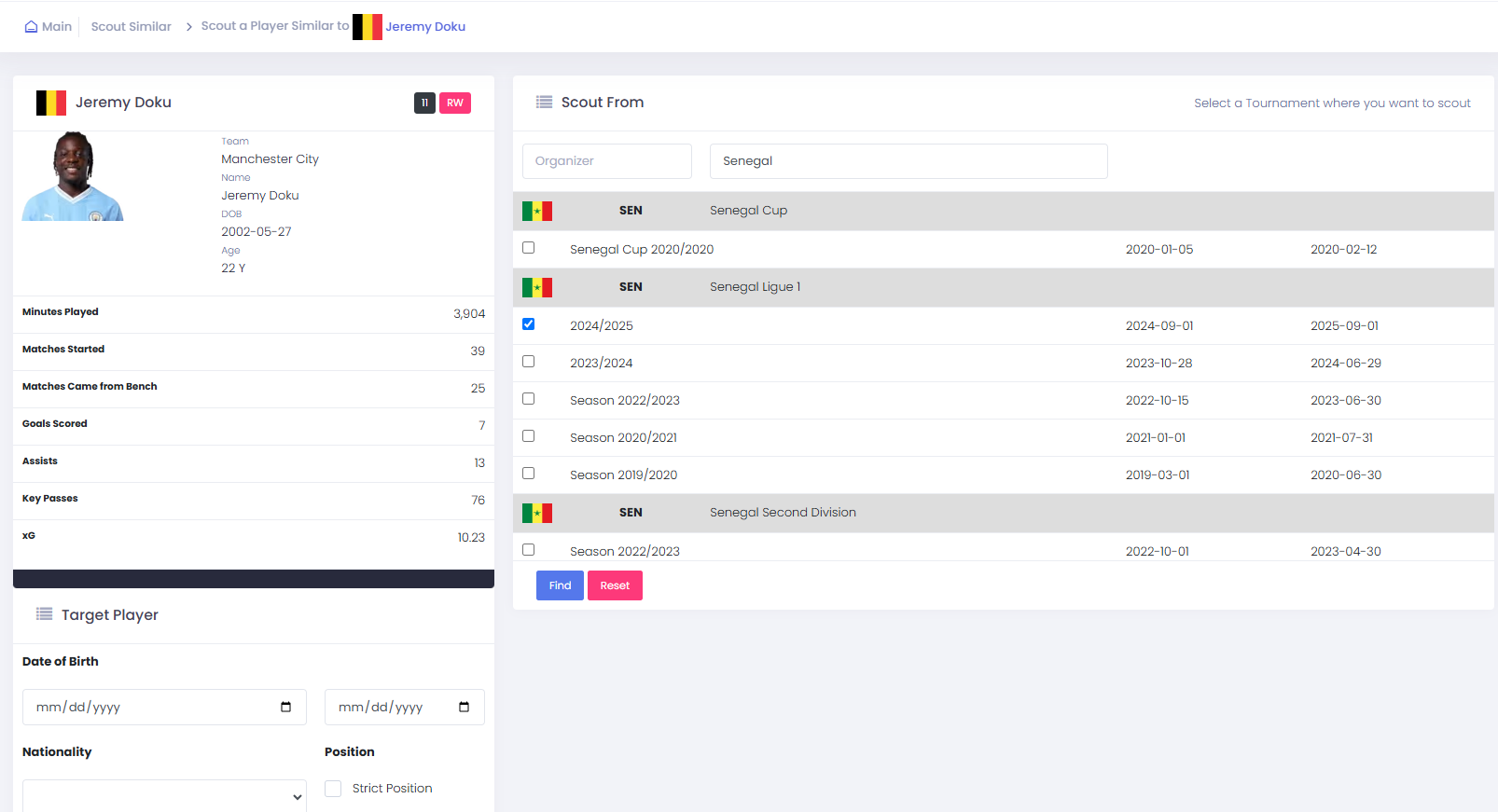The width and height of the screenshot is (1498, 812).
Task: Tick the 2023/2024 season checkbox
Action: (x=529, y=362)
